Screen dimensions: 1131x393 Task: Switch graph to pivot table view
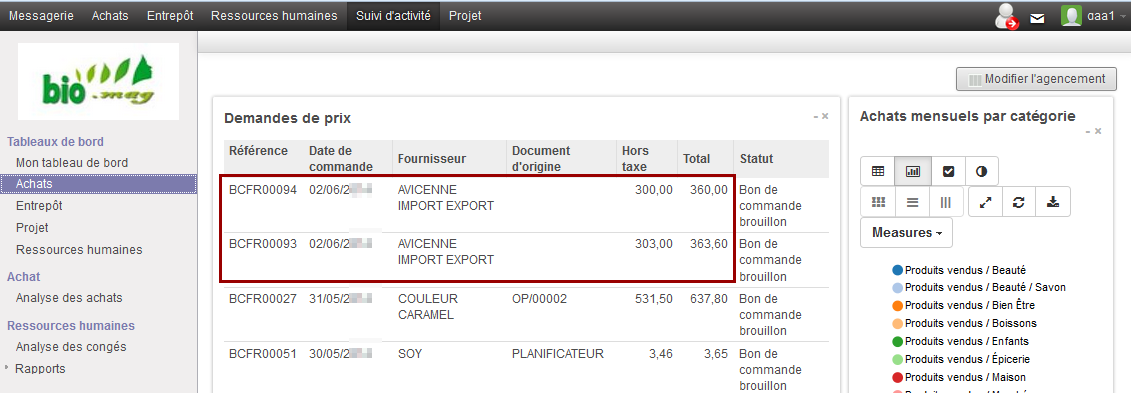tap(878, 172)
